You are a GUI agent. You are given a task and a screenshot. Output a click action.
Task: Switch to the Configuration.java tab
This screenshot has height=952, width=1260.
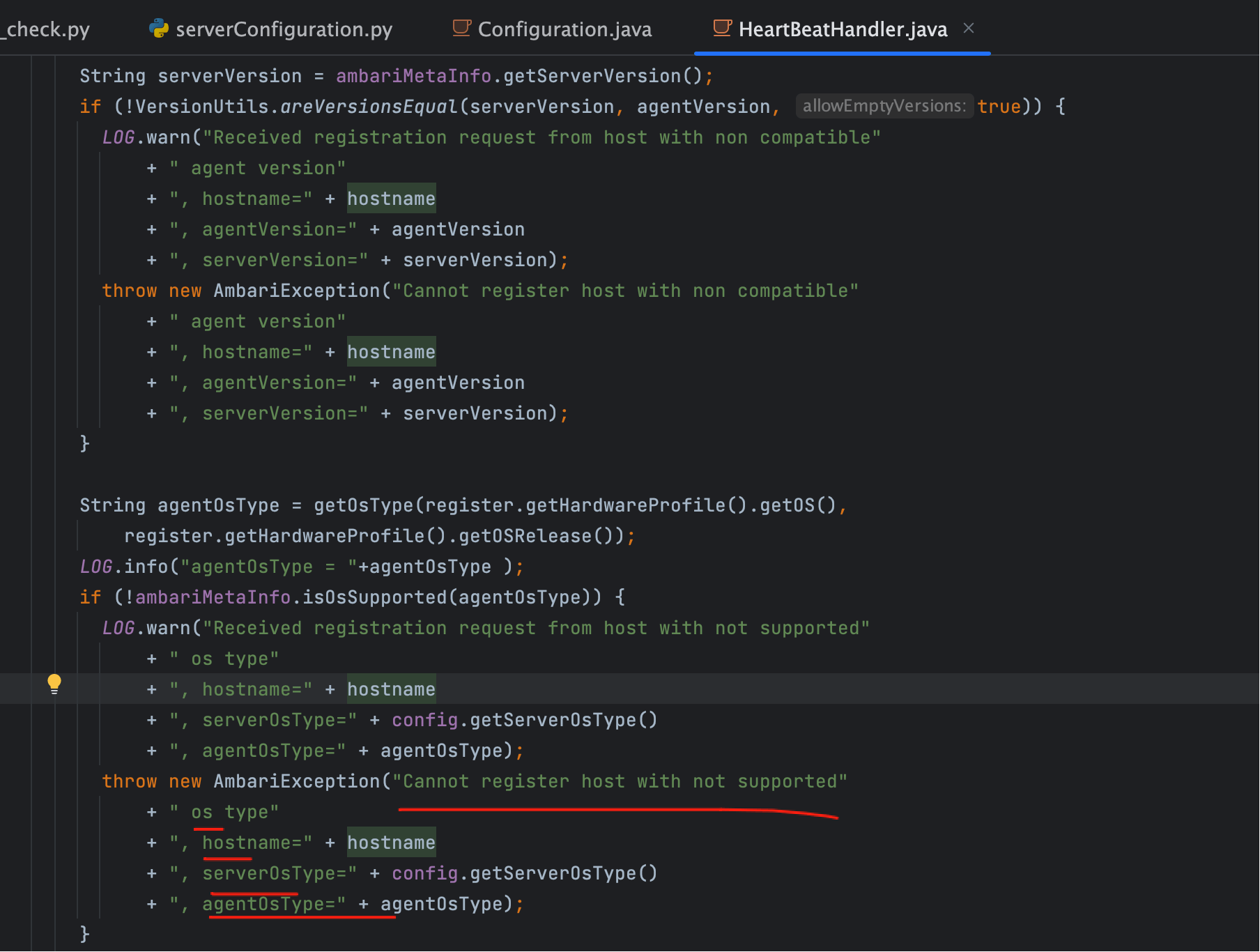564,29
